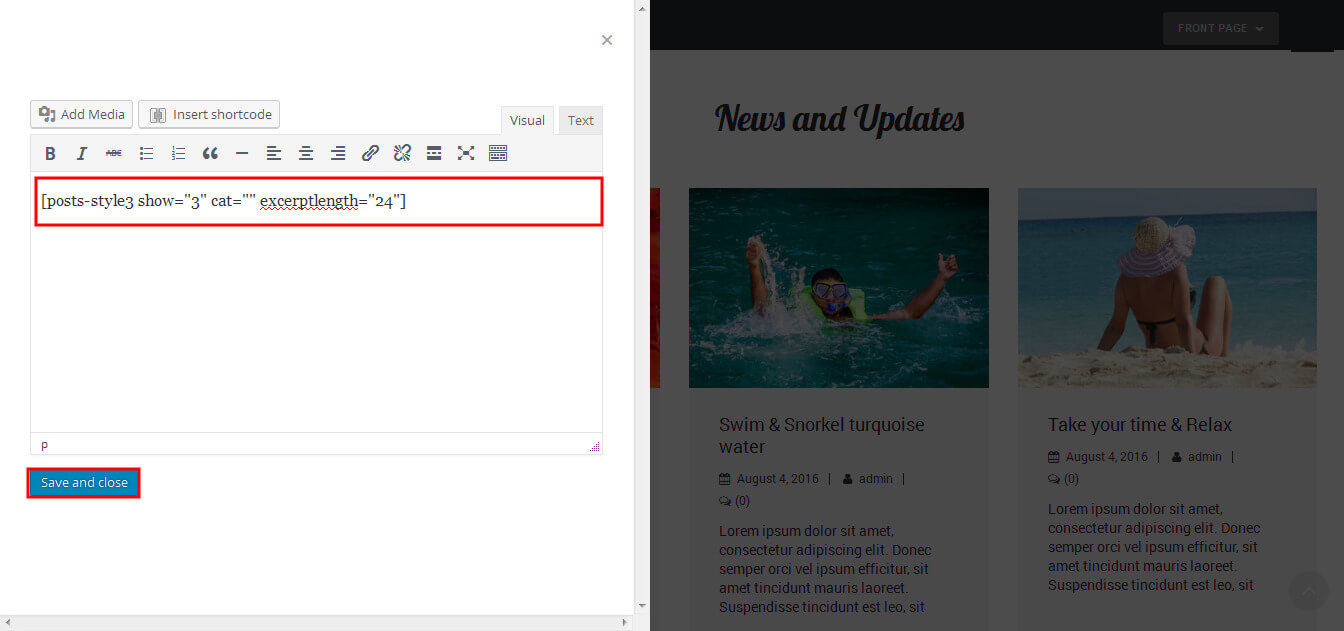This screenshot has width=1344, height=631.
Task: Insert a bulleted list
Action: coord(146,153)
